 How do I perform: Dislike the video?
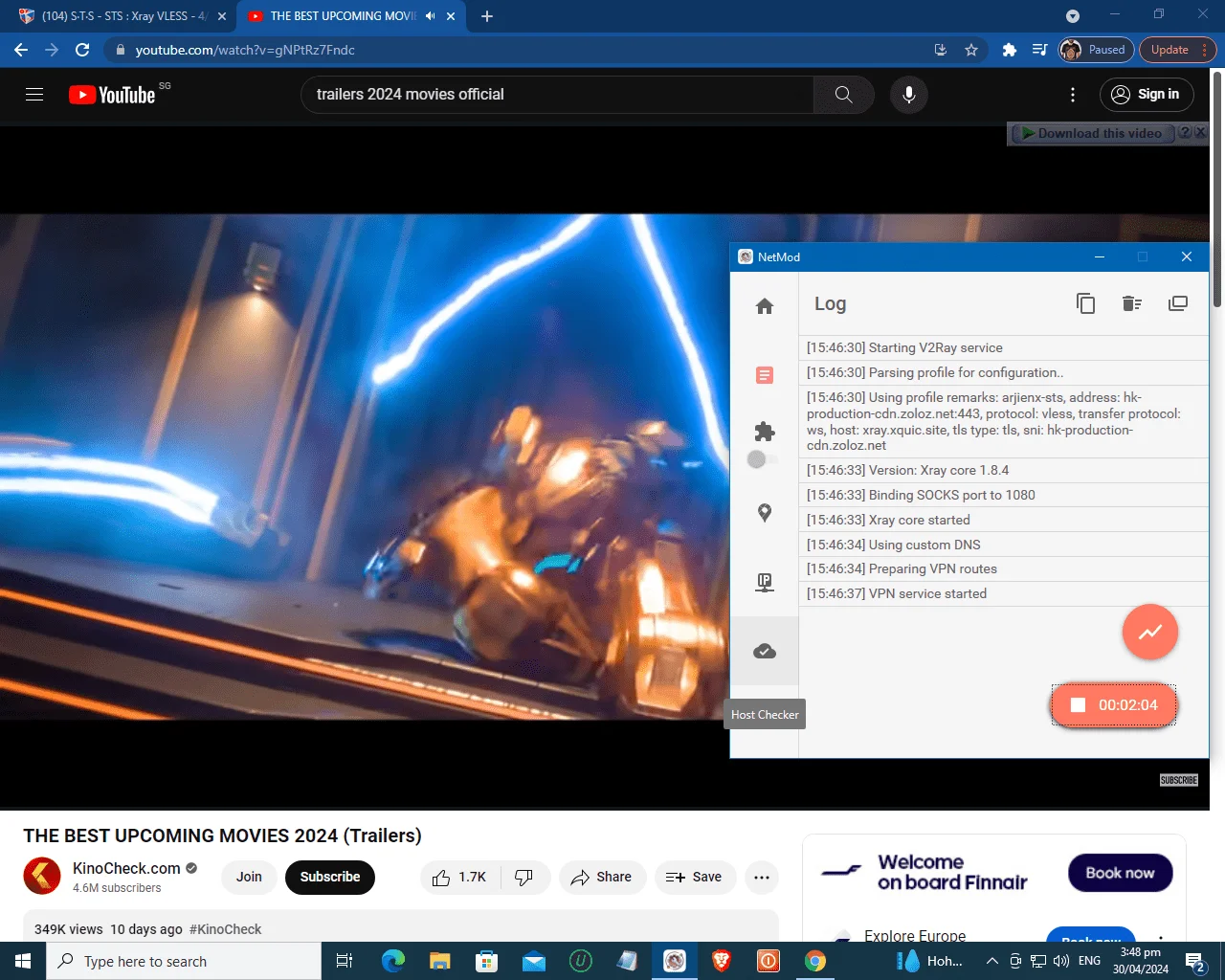tap(524, 877)
